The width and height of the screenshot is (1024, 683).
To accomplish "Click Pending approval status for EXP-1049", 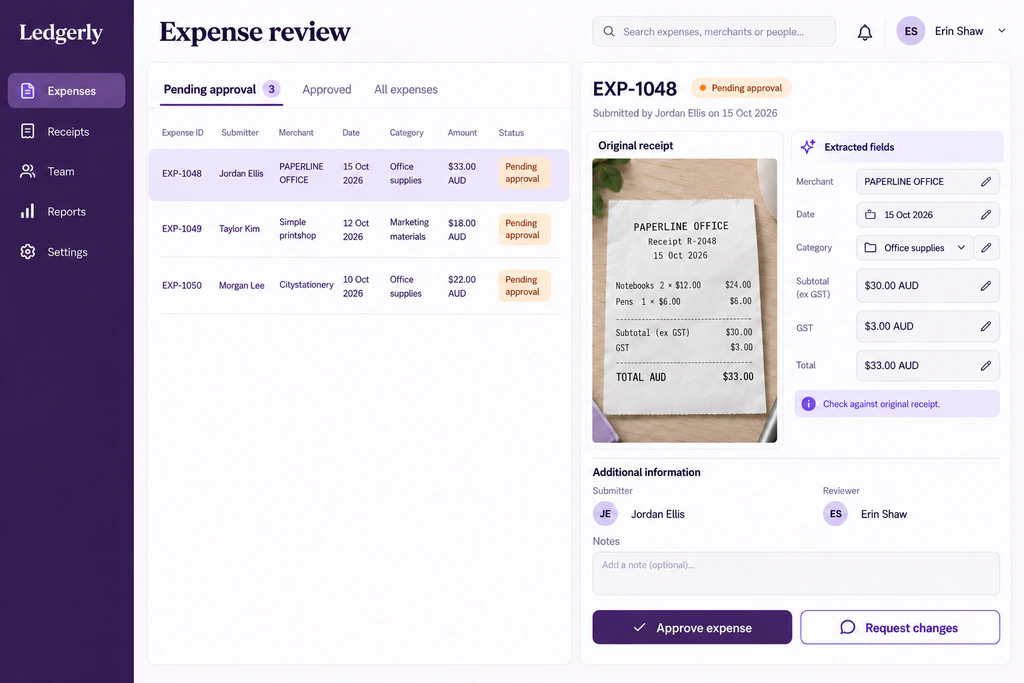I will click(524, 229).
